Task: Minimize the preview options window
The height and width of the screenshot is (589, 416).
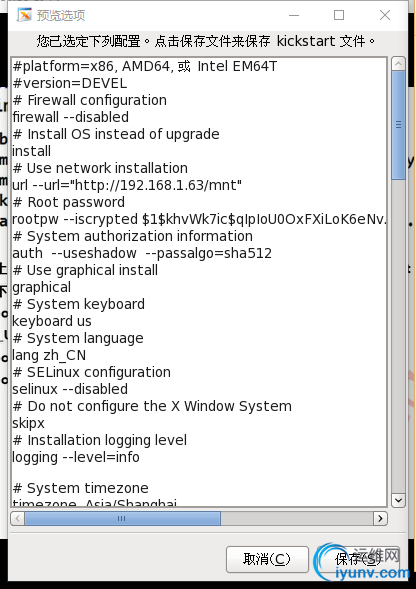Action: [x=294, y=15]
